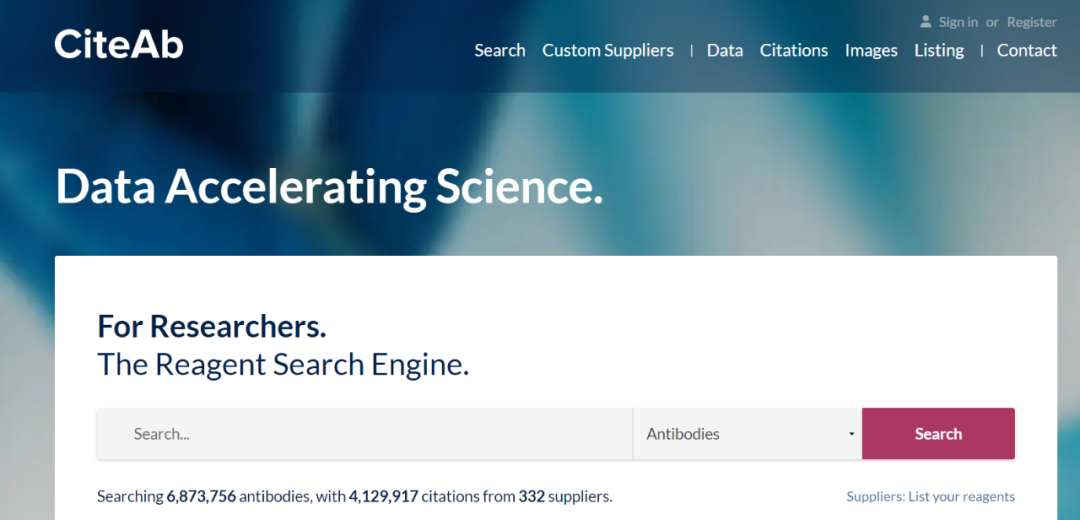Viewport: 1080px width, 520px height.
Task: Click the CiteAb logo
Action: [x=119, y=43]
